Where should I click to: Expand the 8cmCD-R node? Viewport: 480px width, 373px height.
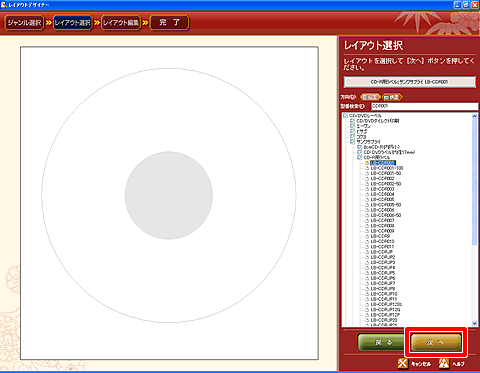359,147
